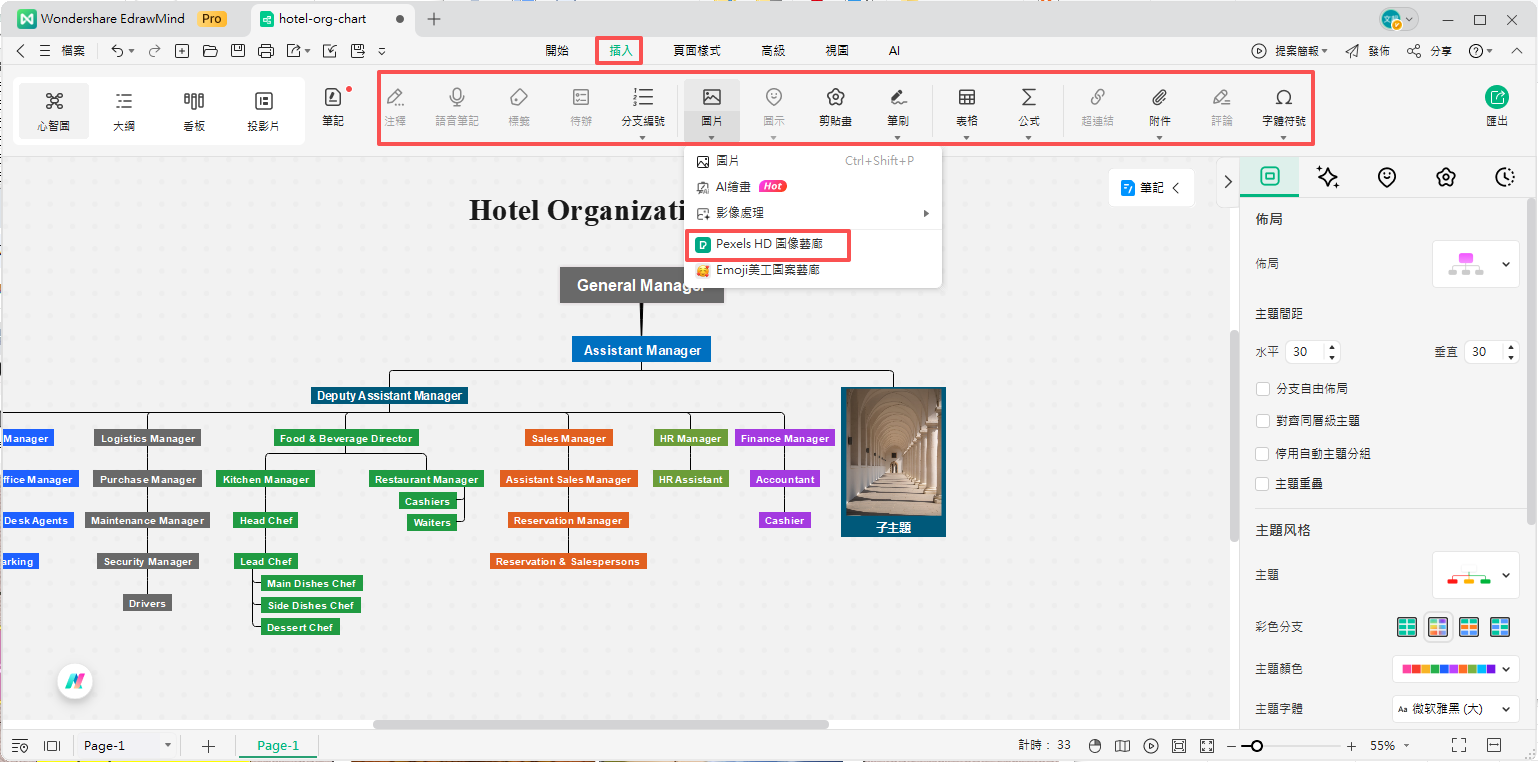
Task: Open the 主題字體 font dropdown
Action: coord(1455,709)
